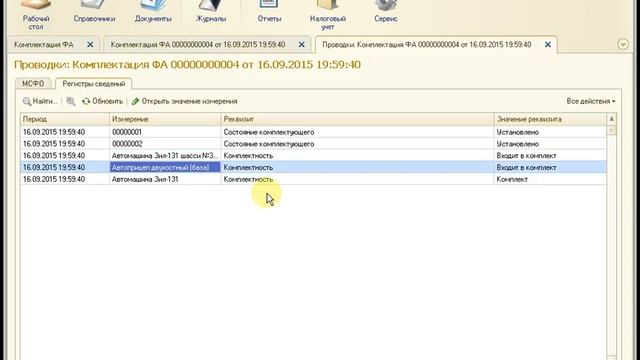Click Комплектность in the Автоприцеп row
This screenshot has width=640, height=360.
(x=248, y=167)
